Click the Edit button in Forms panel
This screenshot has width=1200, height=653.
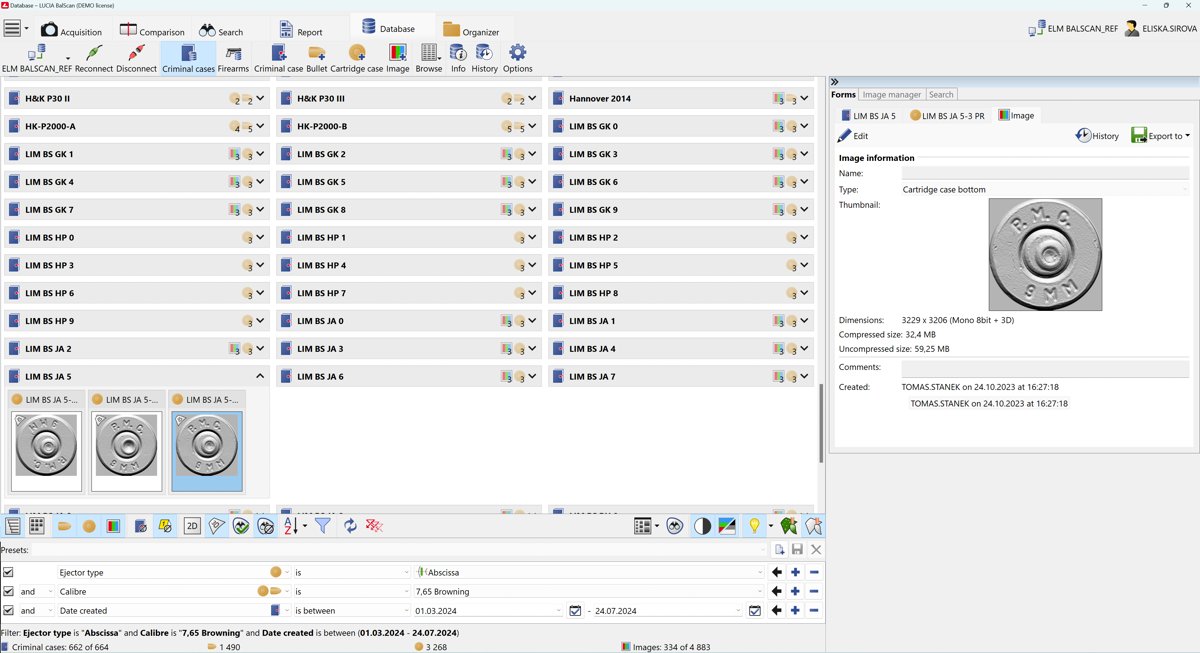(x=853, y=136)
